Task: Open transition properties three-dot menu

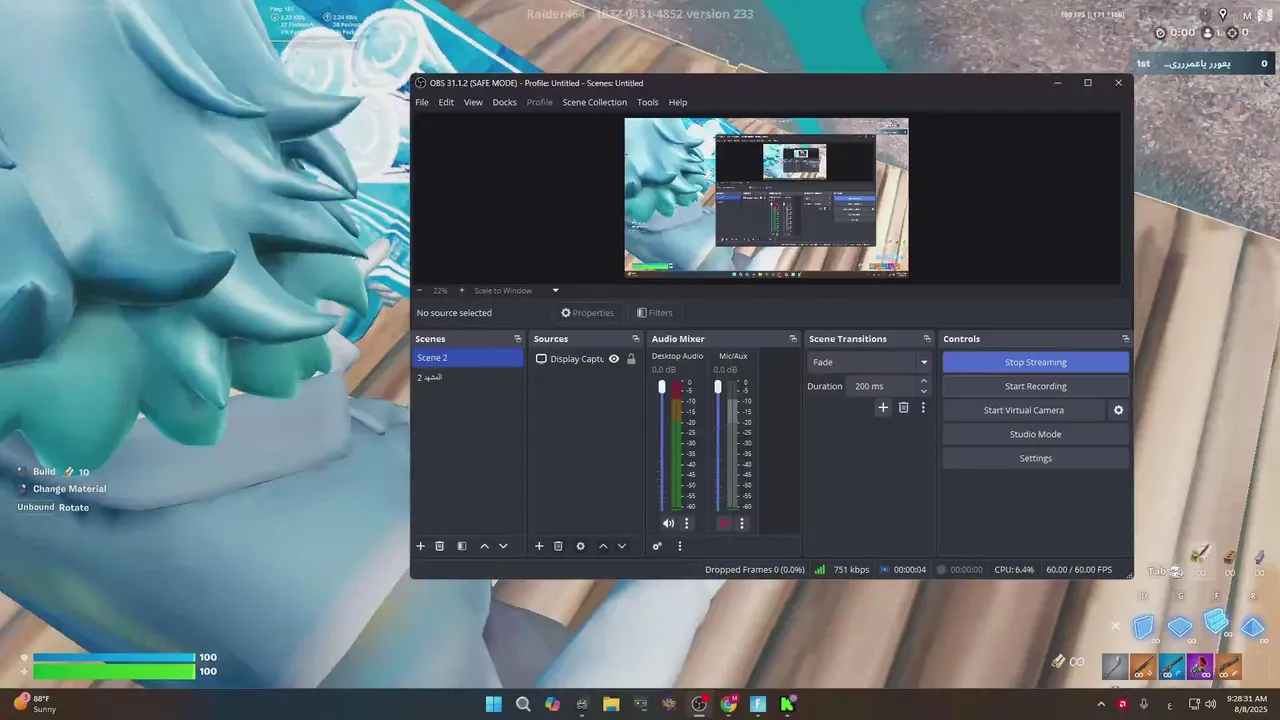Action: tap(923, 407)
